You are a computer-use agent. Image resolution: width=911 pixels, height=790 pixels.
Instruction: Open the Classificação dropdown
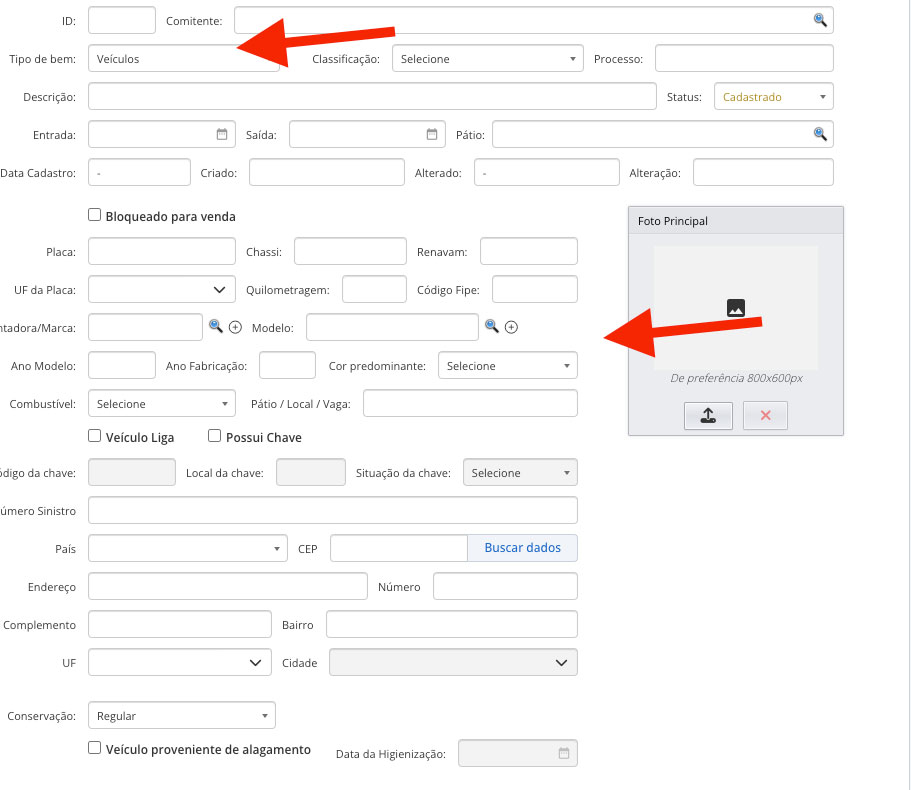pos(487,59)
